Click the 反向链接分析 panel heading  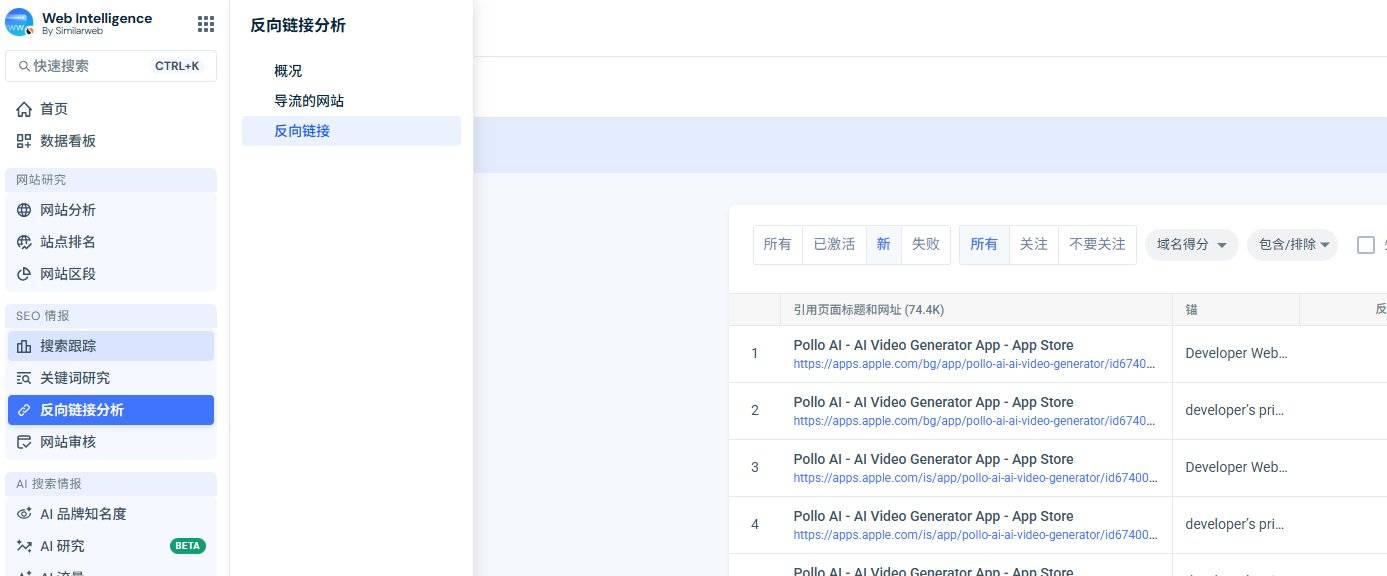click(298, 26)
